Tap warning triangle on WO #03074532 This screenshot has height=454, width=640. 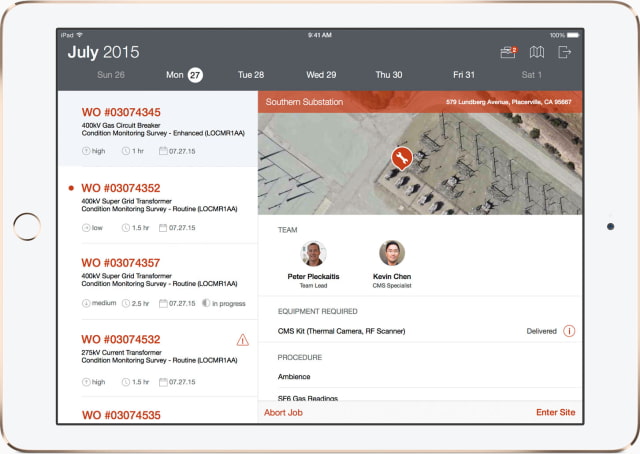(x=242, y=340)
